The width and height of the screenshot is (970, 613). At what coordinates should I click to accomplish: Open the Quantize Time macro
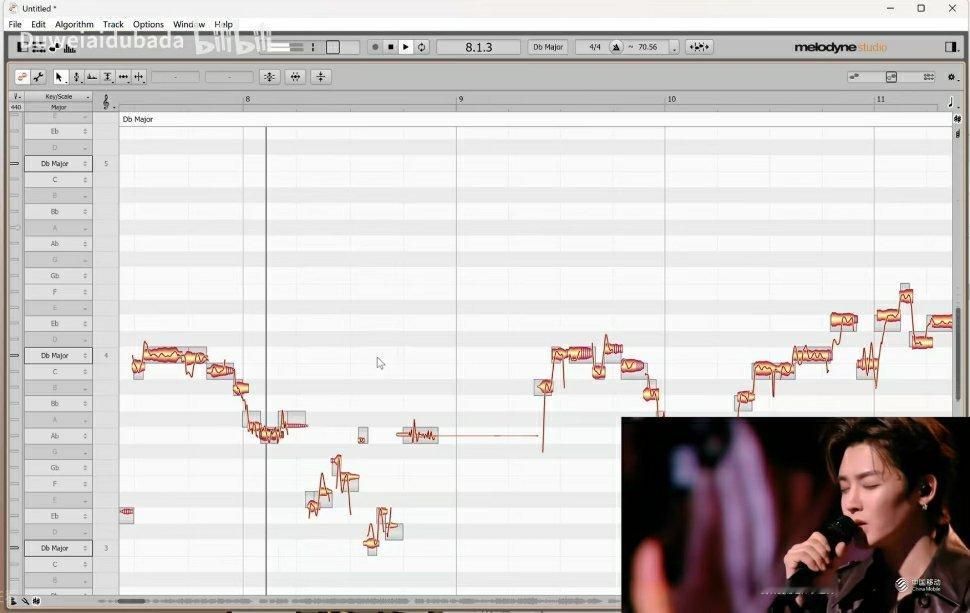[295, 77]
